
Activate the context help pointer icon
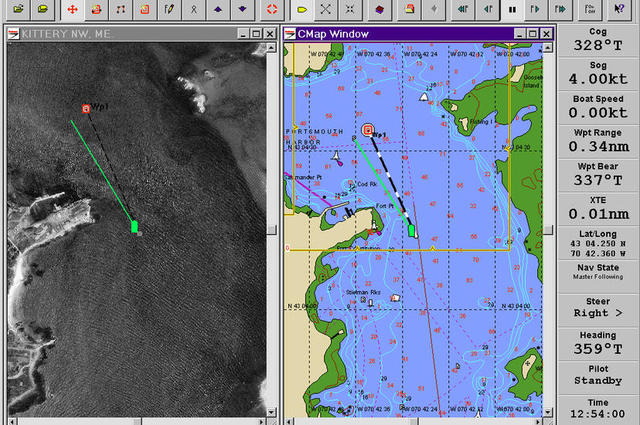pos(619,9)
